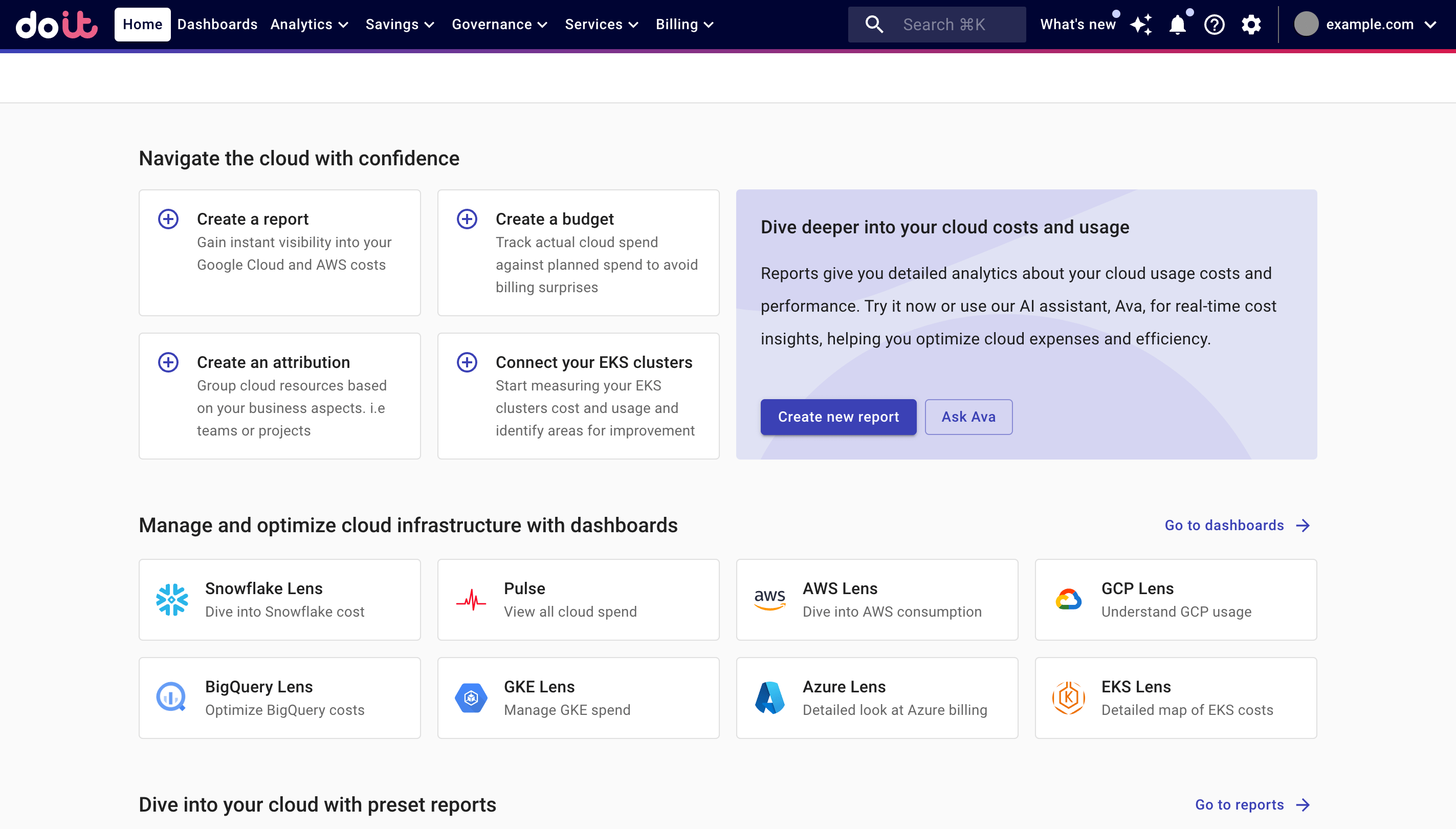
Task: Select the Home tab
Action: coord(142,25)
